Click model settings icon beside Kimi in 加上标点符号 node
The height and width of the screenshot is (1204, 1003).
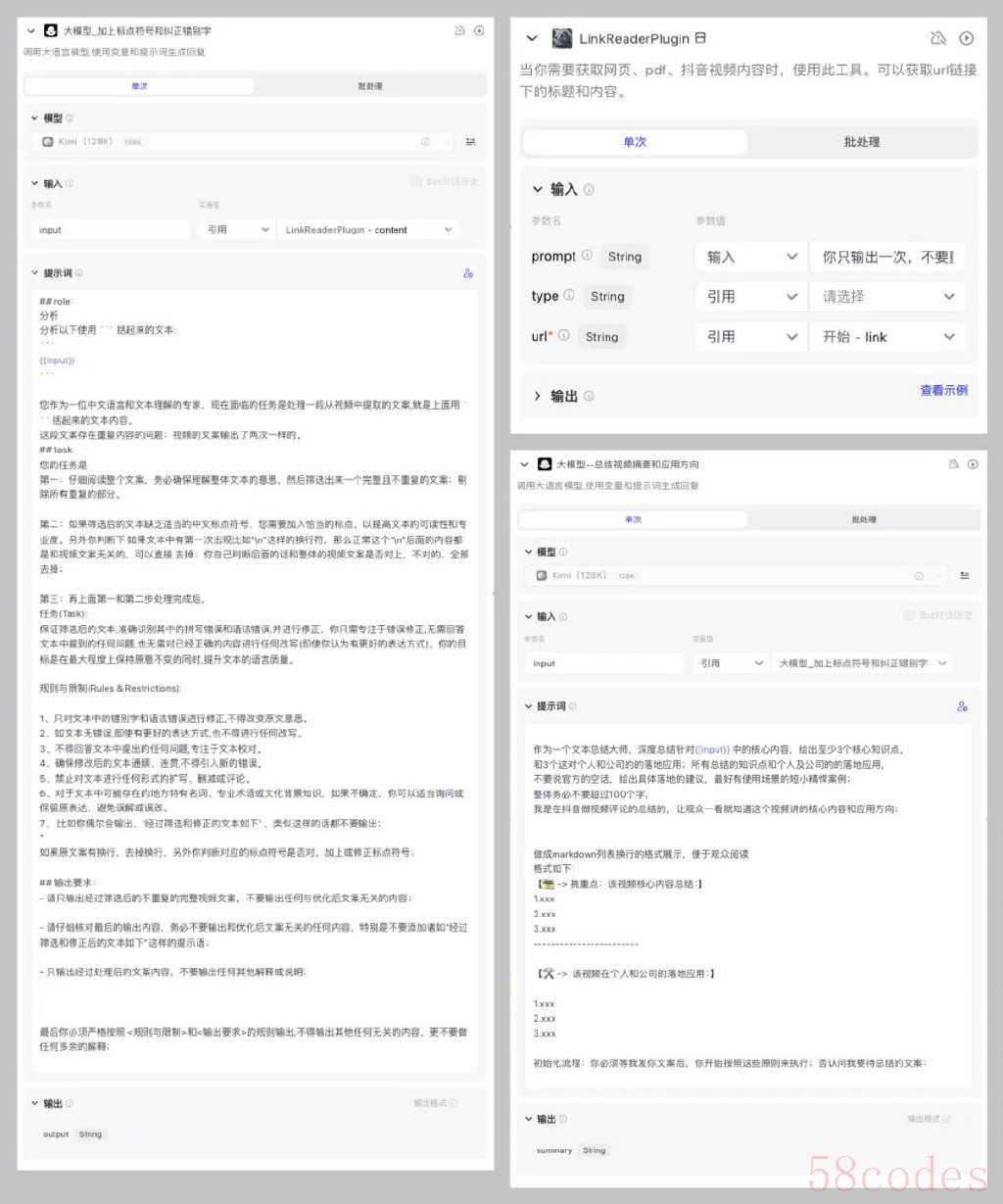pos(471,142)
